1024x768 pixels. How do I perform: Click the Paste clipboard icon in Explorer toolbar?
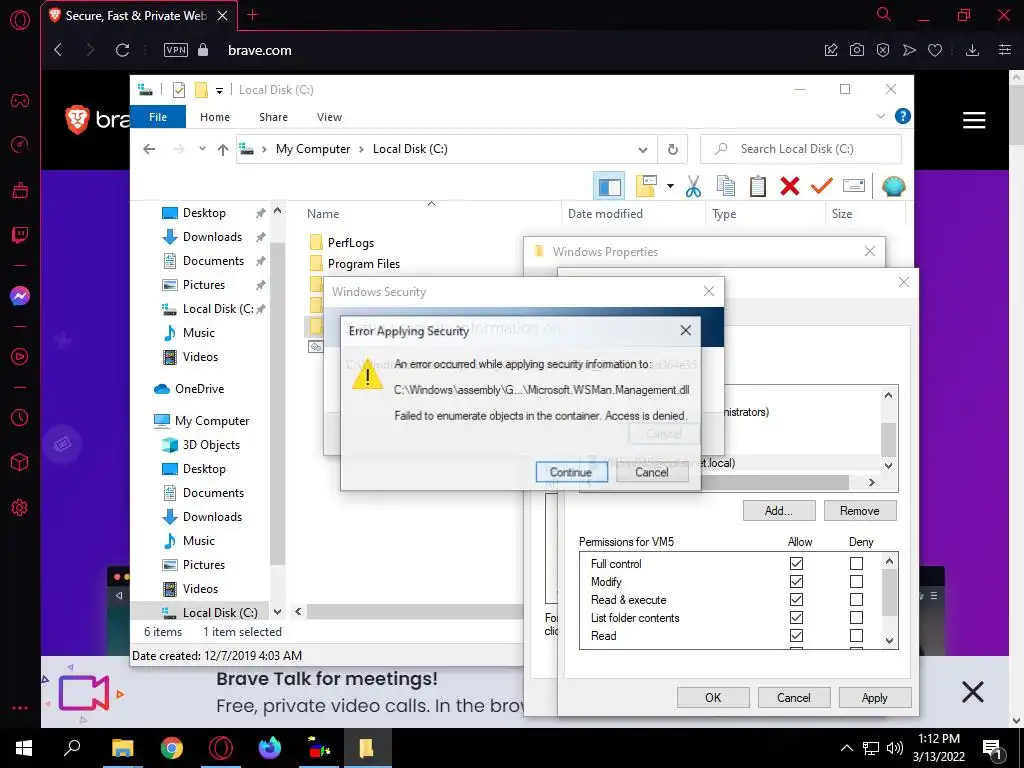coord(758,187)
